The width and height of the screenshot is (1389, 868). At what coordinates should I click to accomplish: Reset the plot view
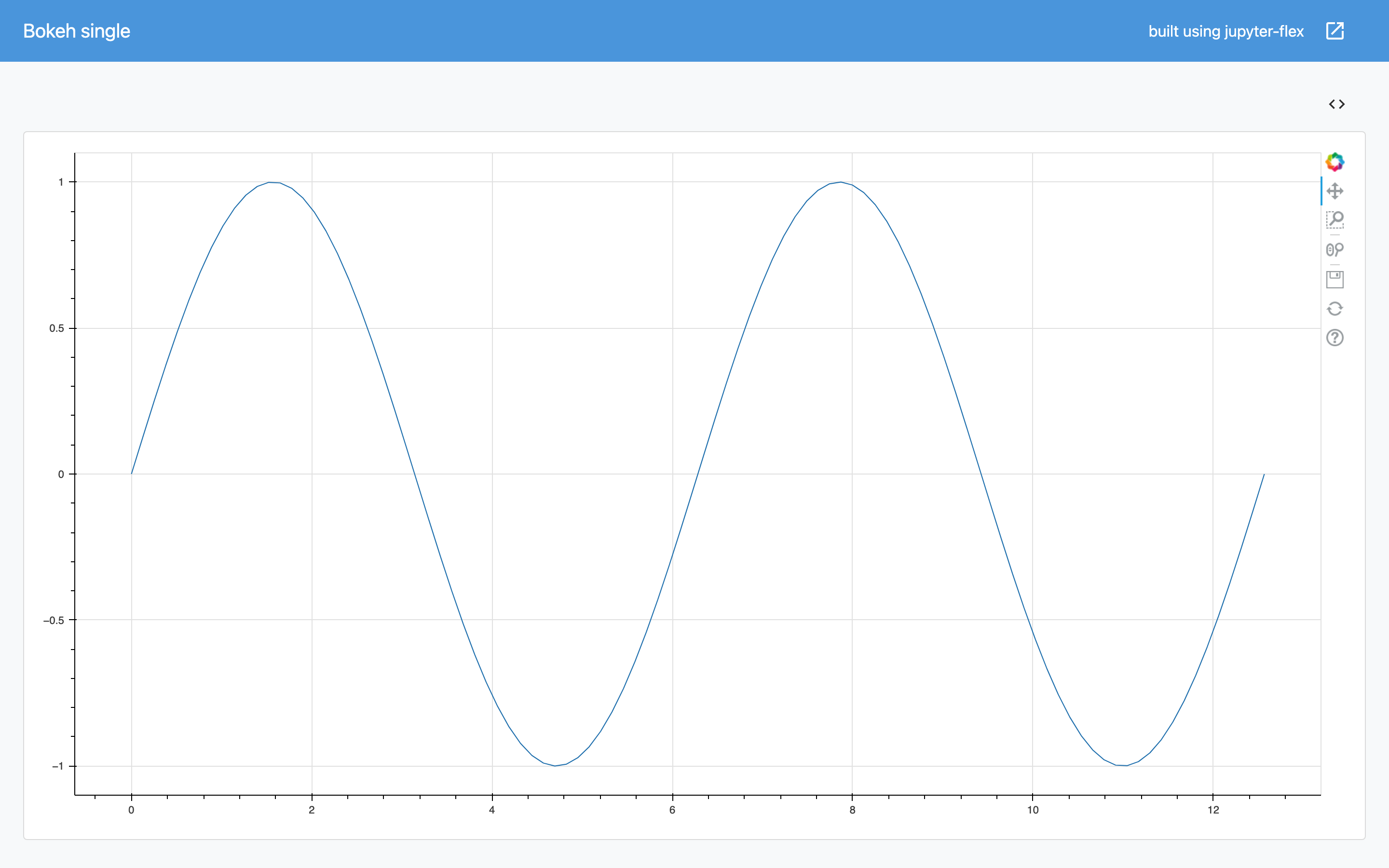coord(1335,309)
